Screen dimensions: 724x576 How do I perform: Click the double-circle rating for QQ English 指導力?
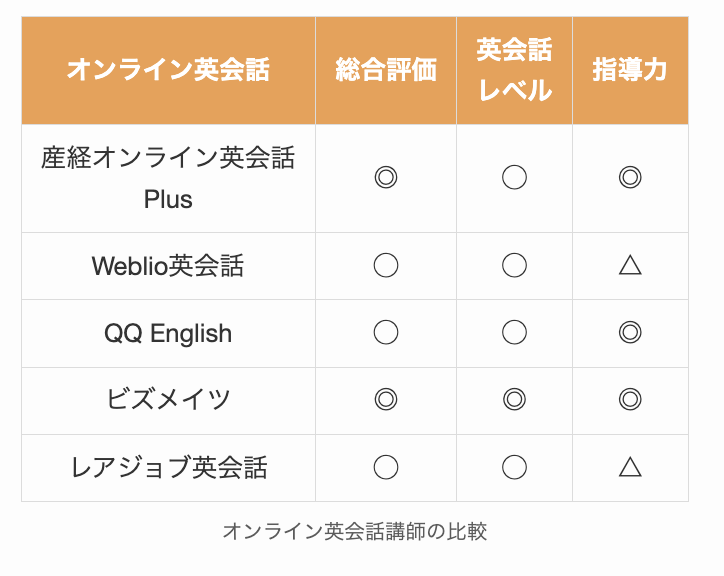pyautogui.click(x=629, y=333)
